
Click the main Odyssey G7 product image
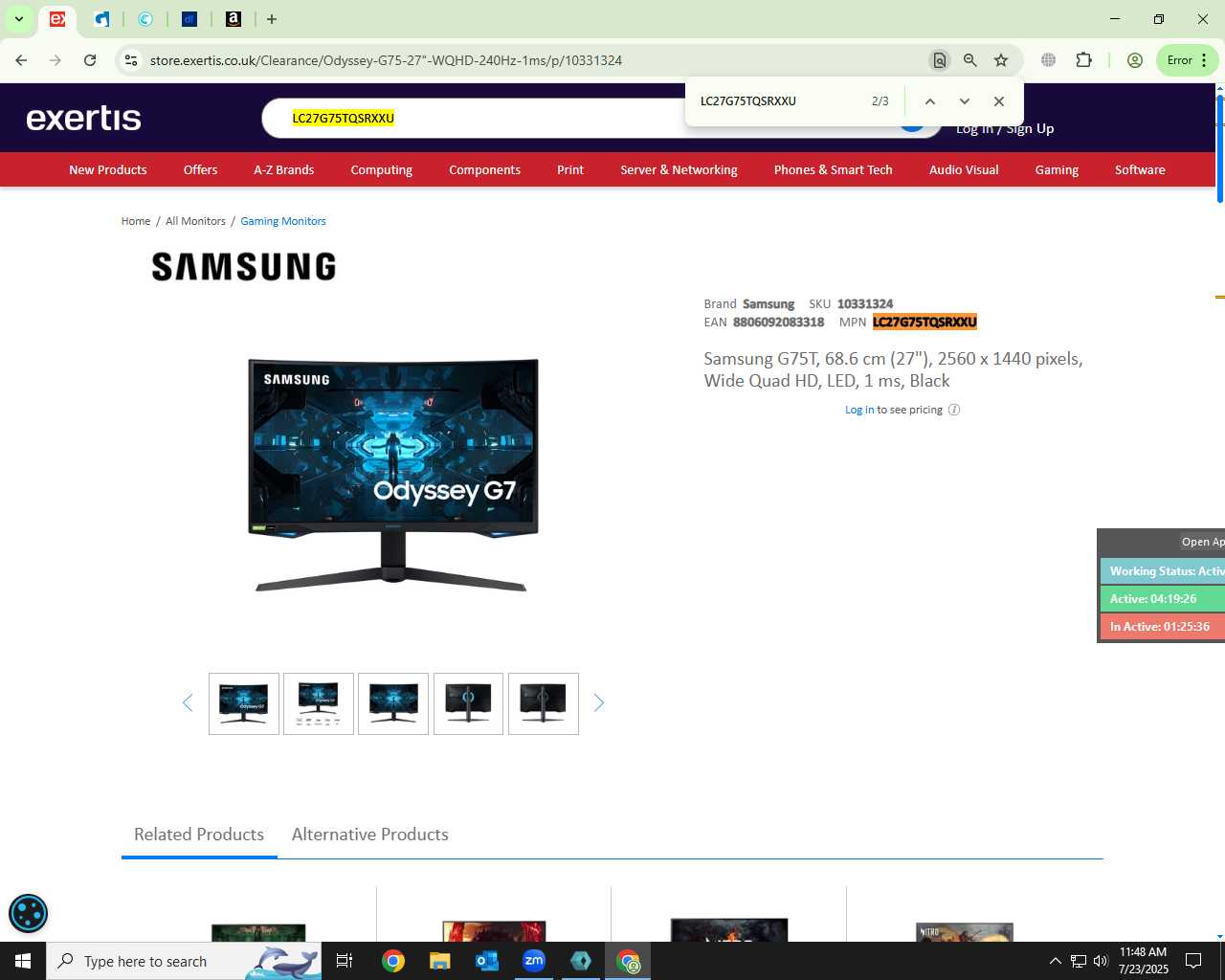(x=393, y=475)
